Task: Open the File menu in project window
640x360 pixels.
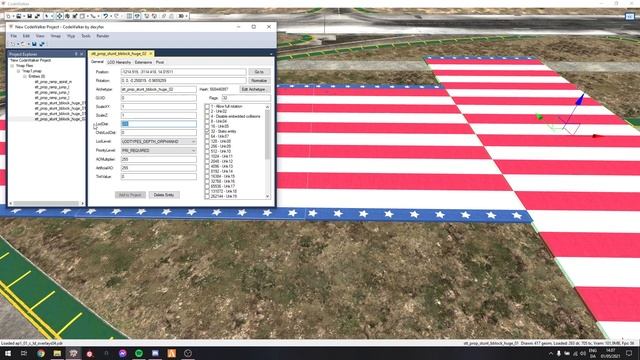Action: click(x=13, y=36)
